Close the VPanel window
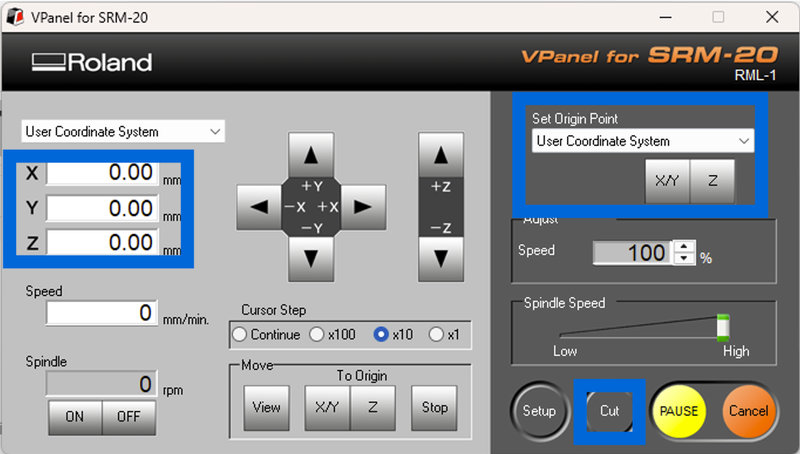Viewport: 800px width, 454px height. pos(772,17)
